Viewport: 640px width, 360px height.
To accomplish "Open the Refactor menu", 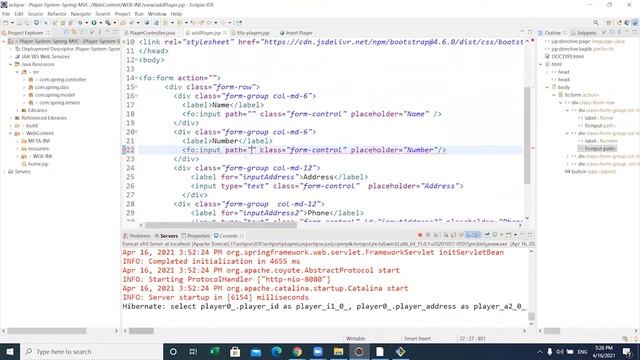I will (x=57, y=14).
